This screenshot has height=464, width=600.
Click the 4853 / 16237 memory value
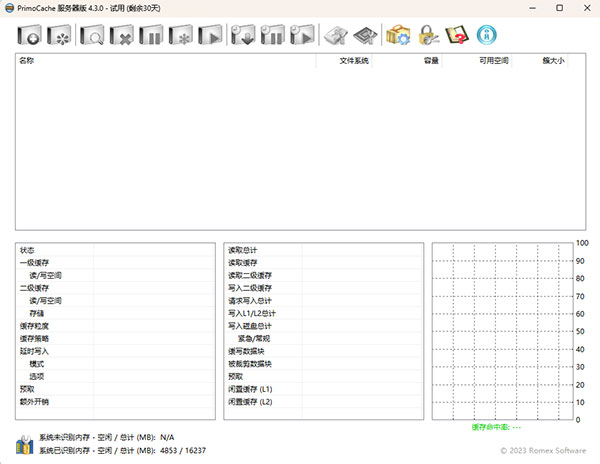click(x=183, y=451)
